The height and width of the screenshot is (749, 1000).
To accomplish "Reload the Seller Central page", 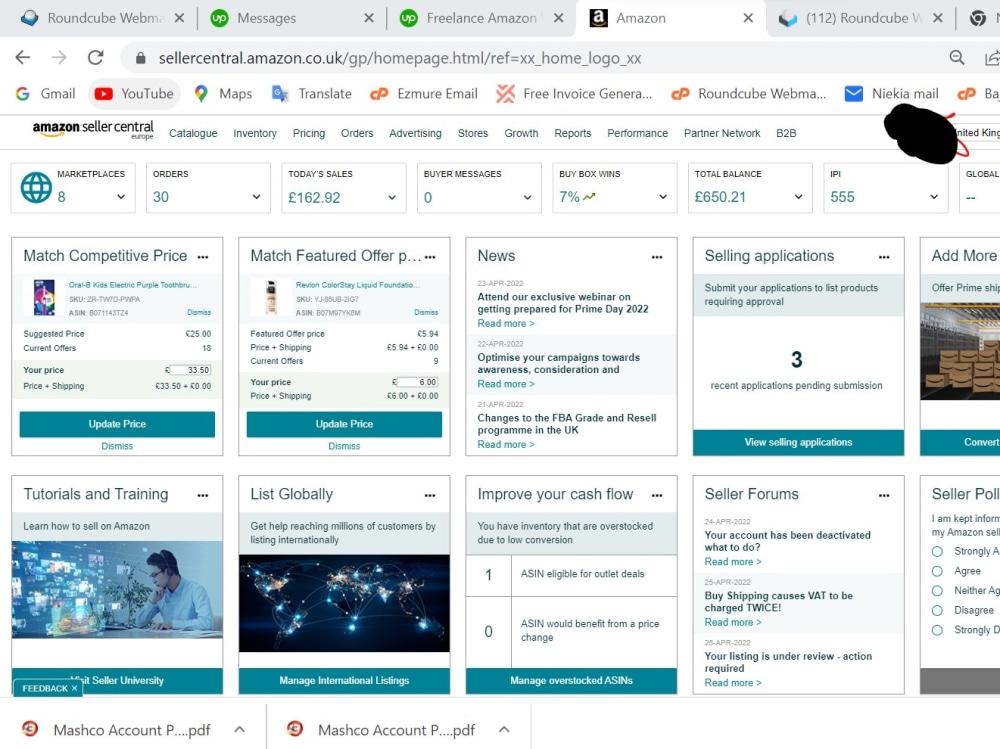I will (96, 57).
